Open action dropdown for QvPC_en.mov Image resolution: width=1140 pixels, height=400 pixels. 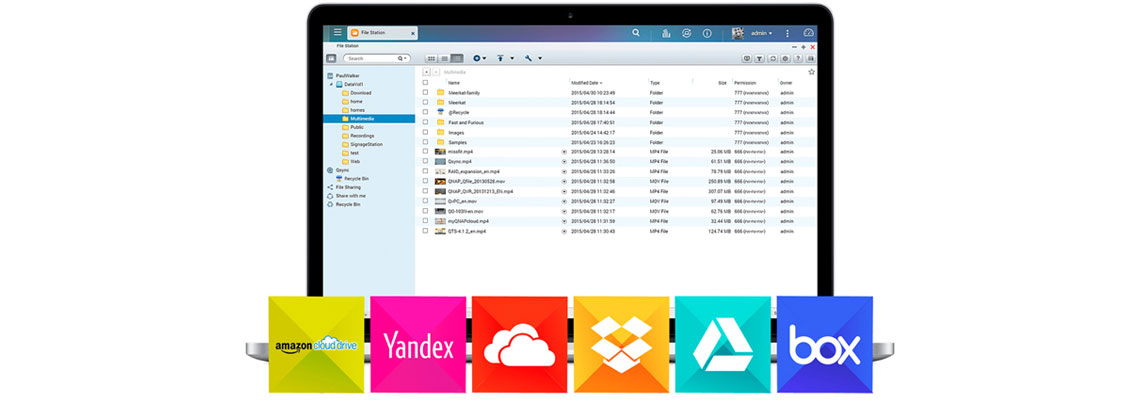(x=564, y=201)
